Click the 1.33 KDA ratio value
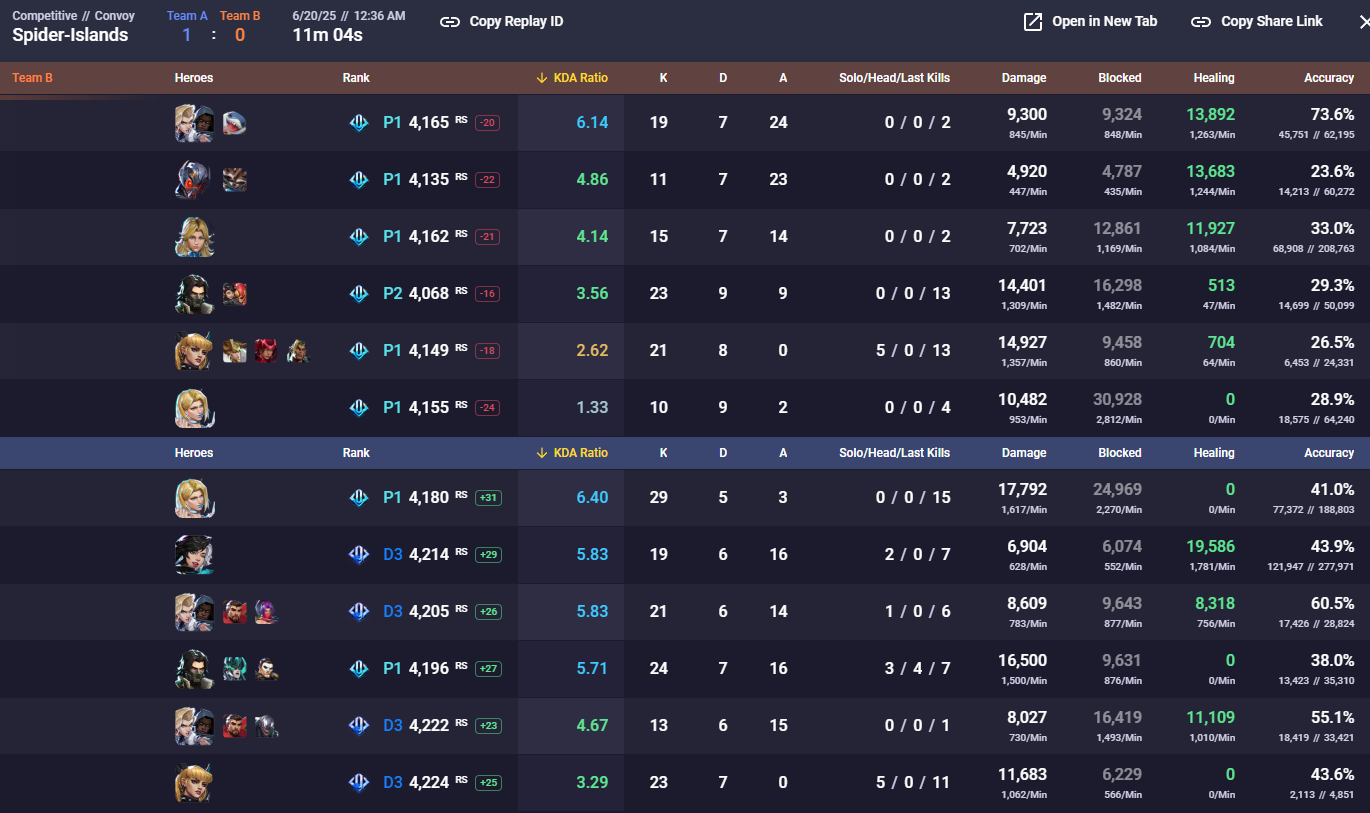Image resolution: width=1370 pixels, height=813 pixels. 592,408
